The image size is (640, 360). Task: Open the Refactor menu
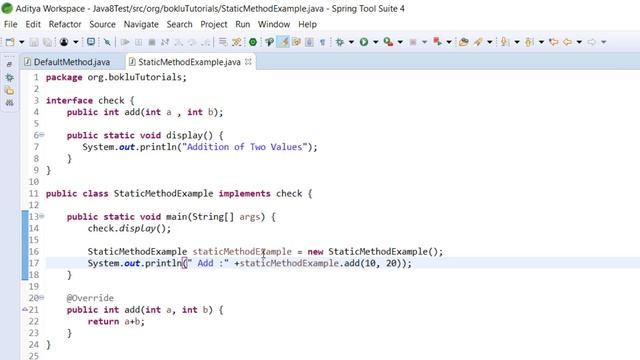pyautogui.click(x=65, y=24)
